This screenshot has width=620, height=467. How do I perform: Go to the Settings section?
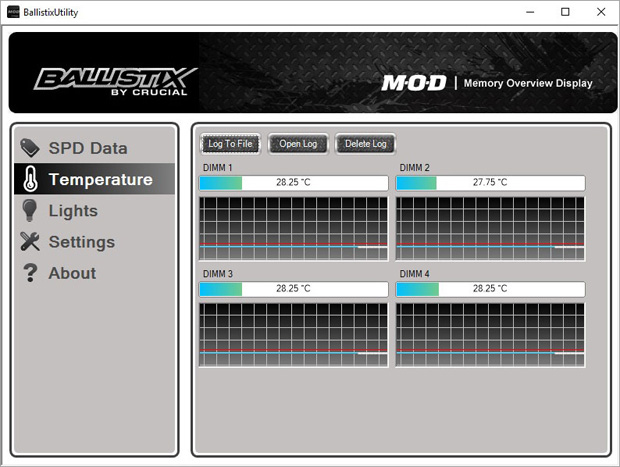pyautogui.click(x=94, y=242)
